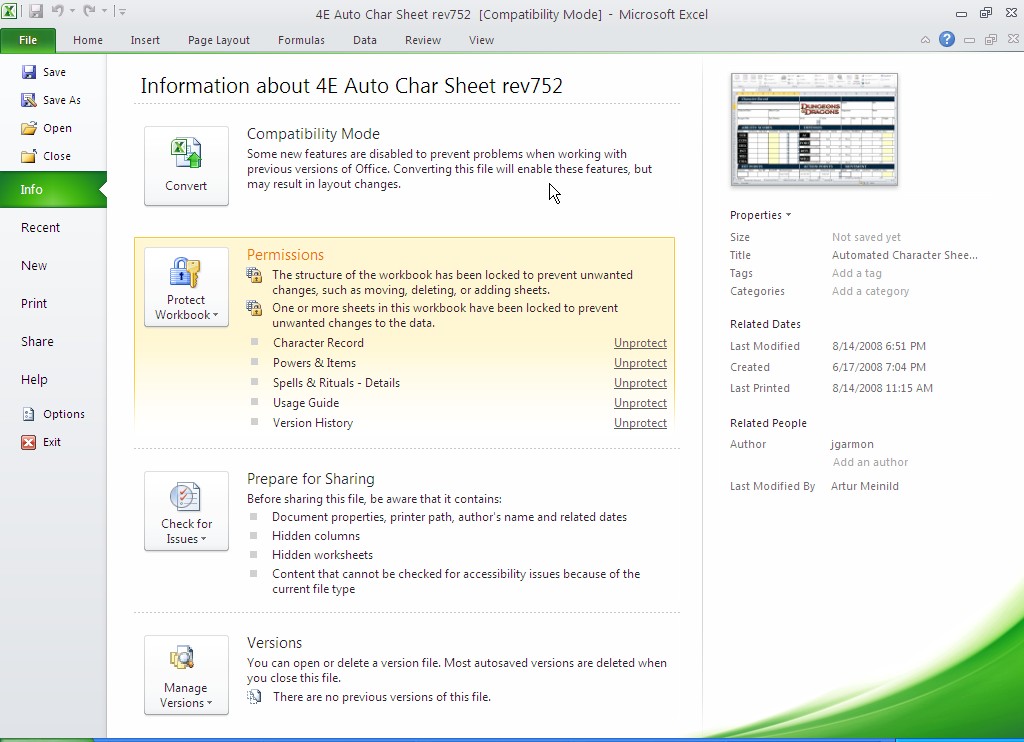Unprotect the Character Record sheet
The height and width of the screenshot is (742, 1024).
coord(640,343)
